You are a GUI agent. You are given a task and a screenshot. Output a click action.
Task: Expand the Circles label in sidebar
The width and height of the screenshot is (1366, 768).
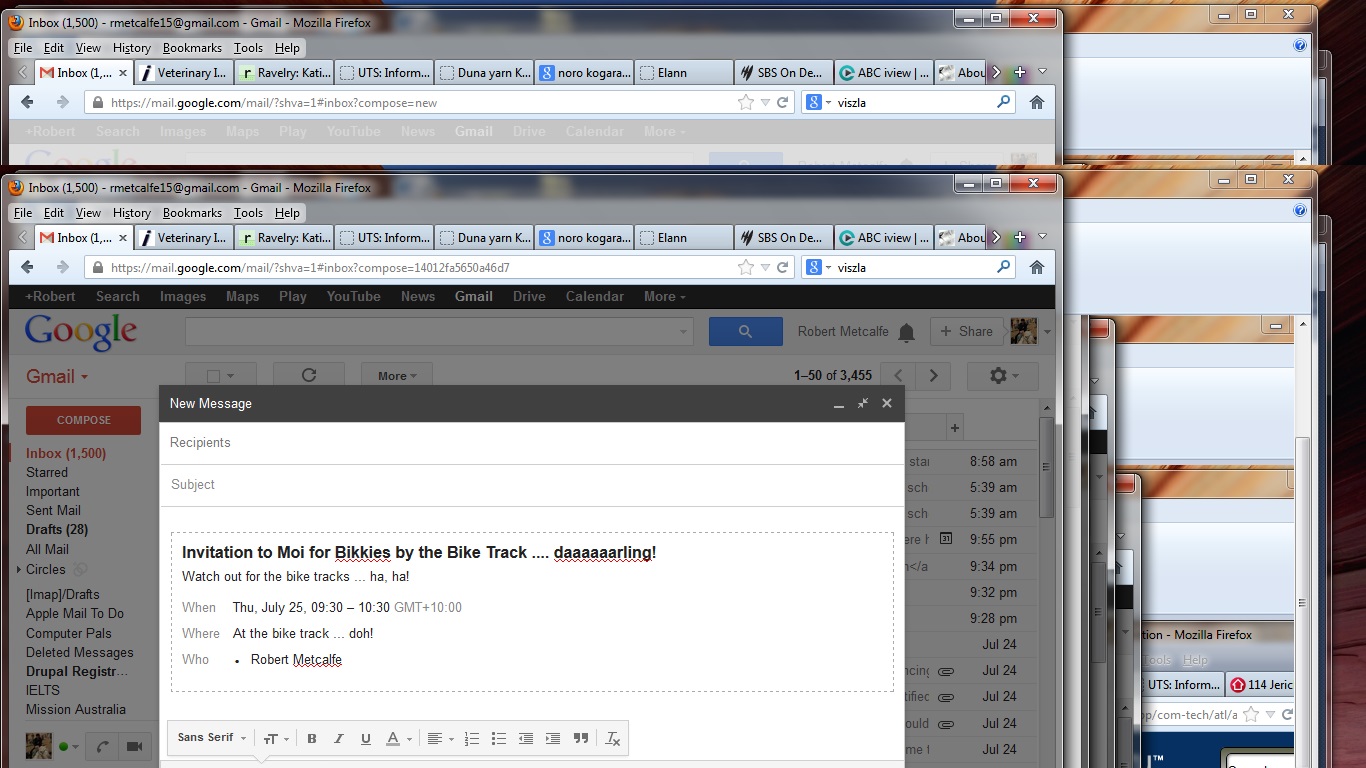click(x=19, y=570)
